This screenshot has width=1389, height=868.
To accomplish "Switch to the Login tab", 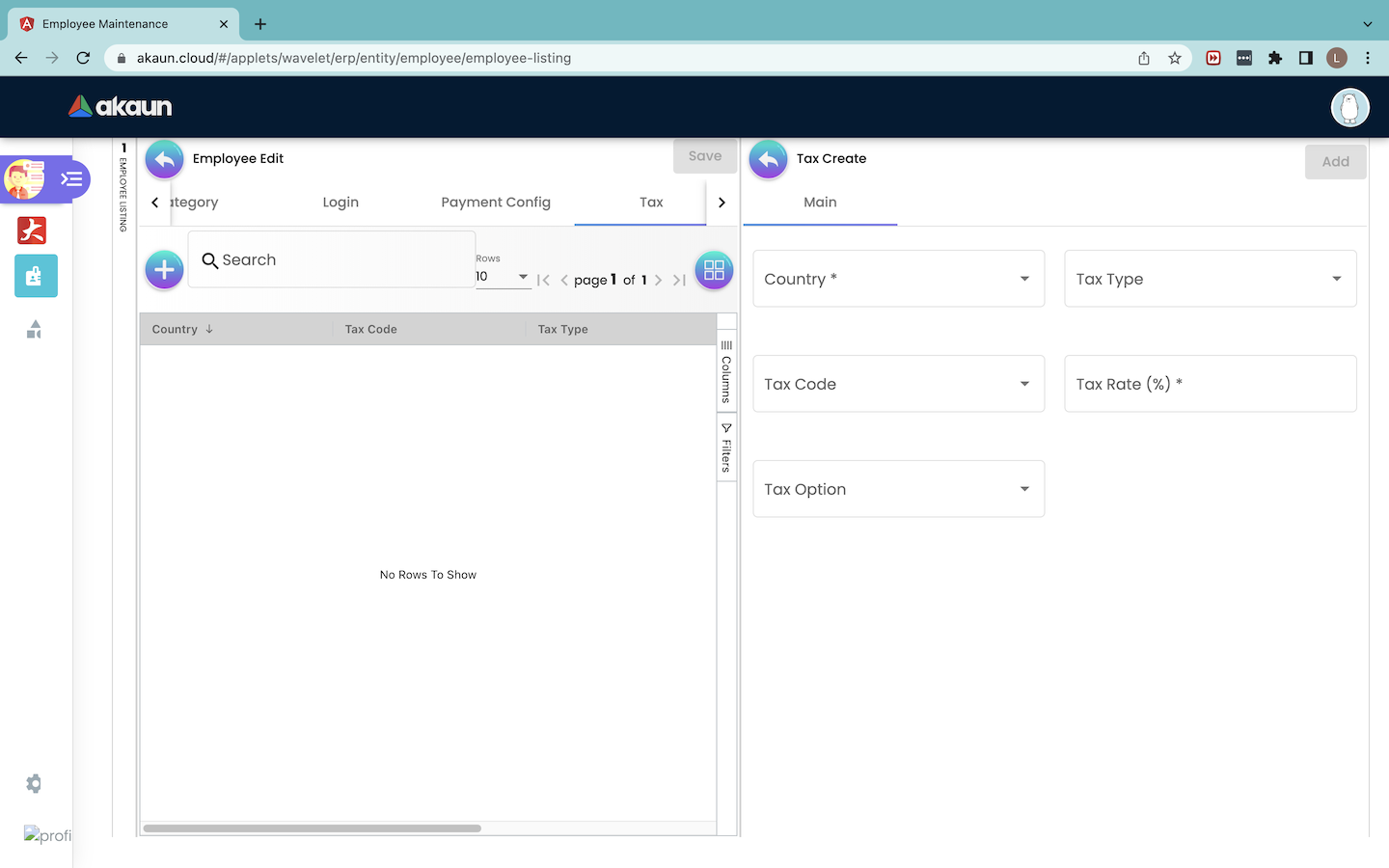I will (x=340, y=203).
